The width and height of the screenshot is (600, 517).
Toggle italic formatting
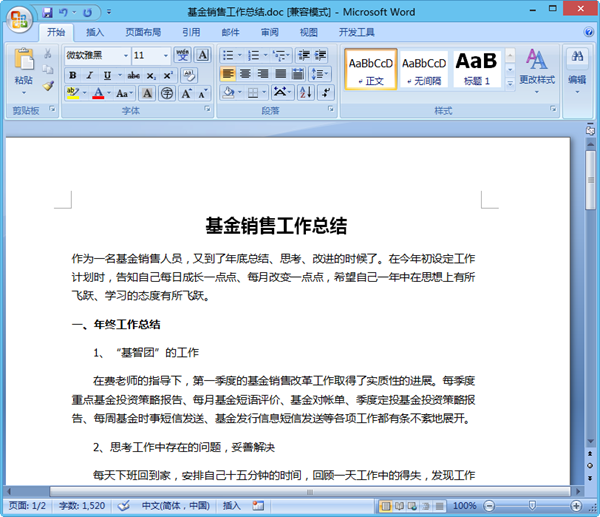90,75
